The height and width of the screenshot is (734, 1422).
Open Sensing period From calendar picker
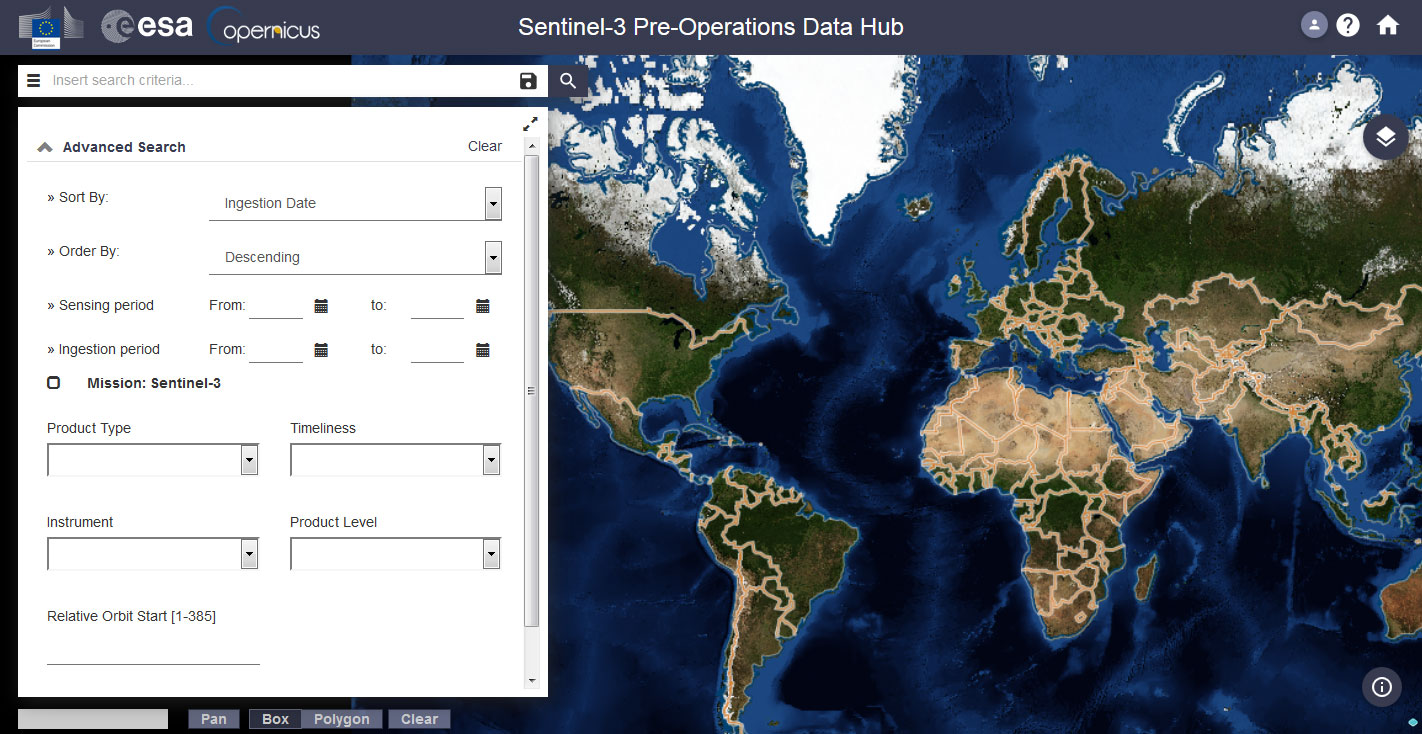pyautogui.click(x=321, y=306)
